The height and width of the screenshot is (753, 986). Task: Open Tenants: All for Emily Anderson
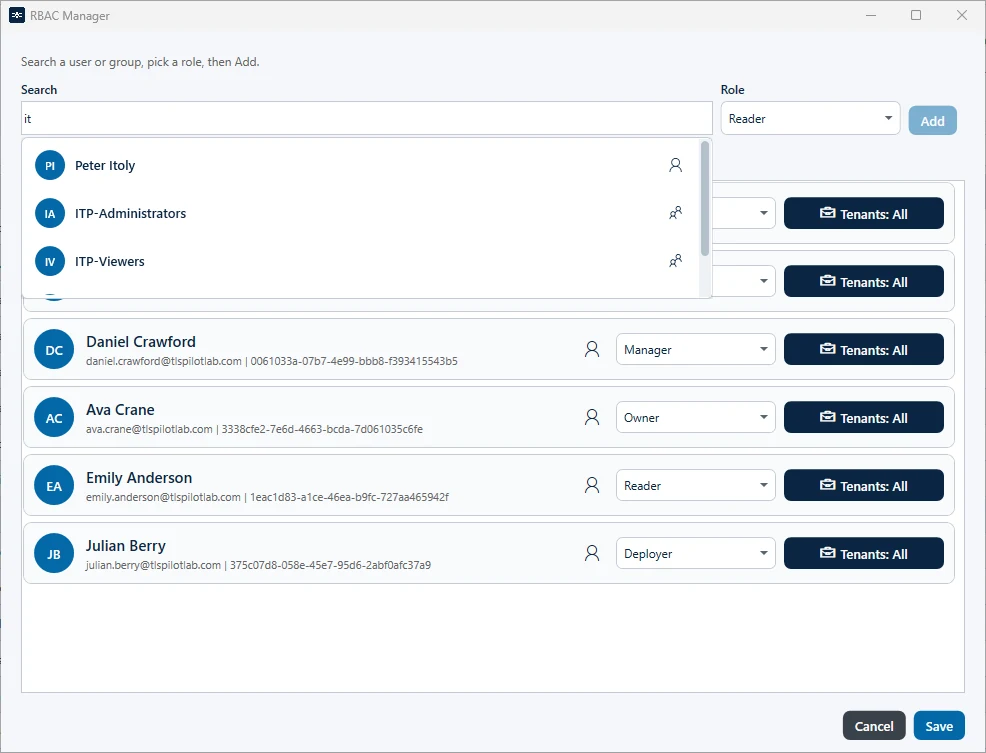point(863,485)
